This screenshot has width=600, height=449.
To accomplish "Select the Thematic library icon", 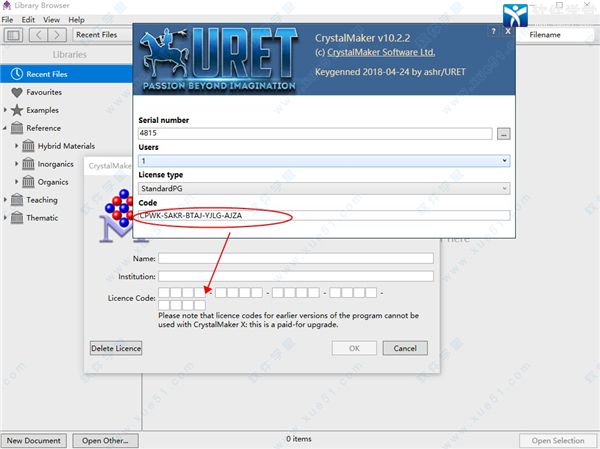I will point(17,218).
